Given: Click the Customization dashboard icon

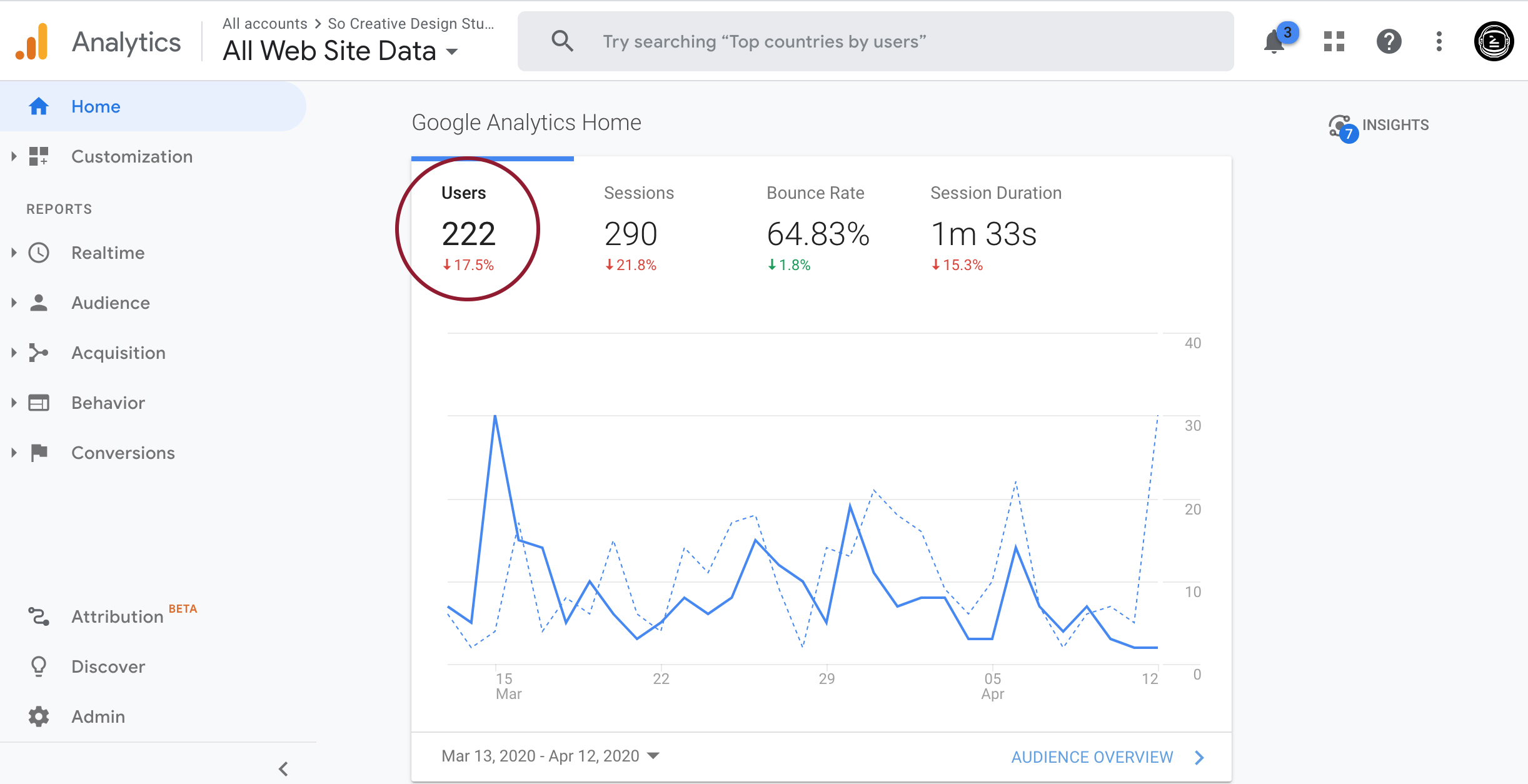Looking at the screenshot, I should [x=39, y=156].
